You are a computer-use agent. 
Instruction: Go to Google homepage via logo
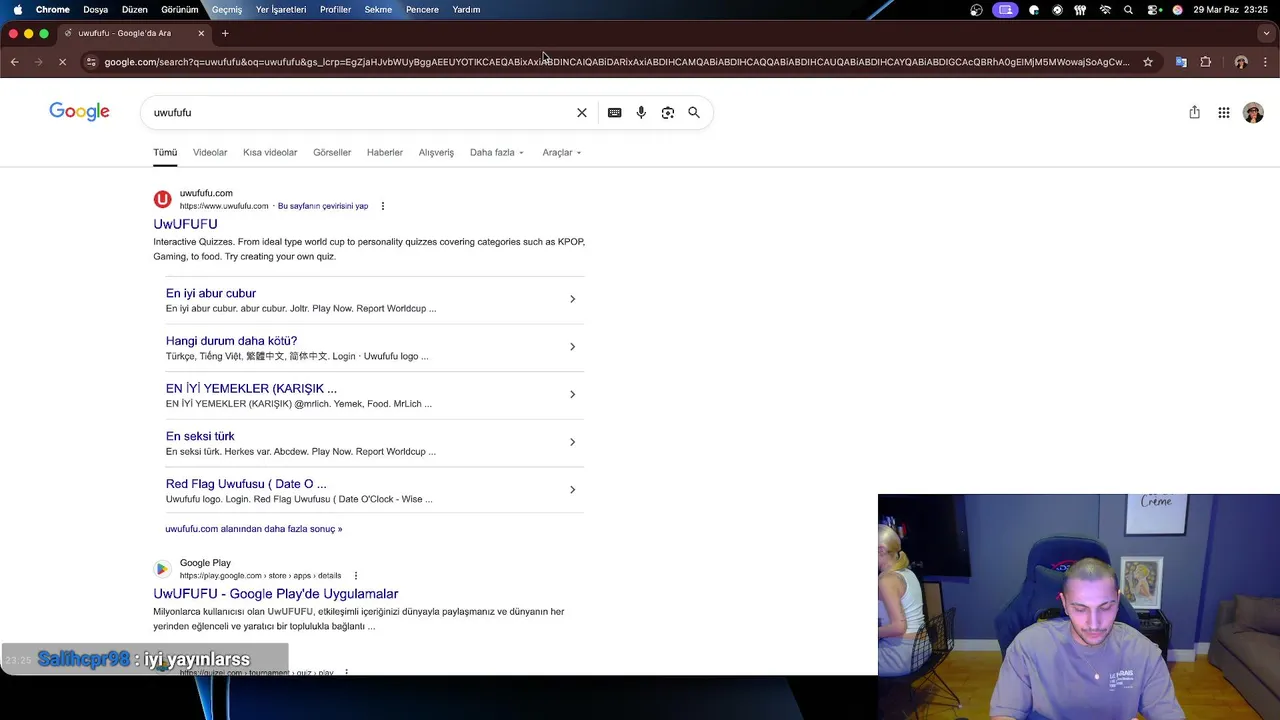[79, 112]
